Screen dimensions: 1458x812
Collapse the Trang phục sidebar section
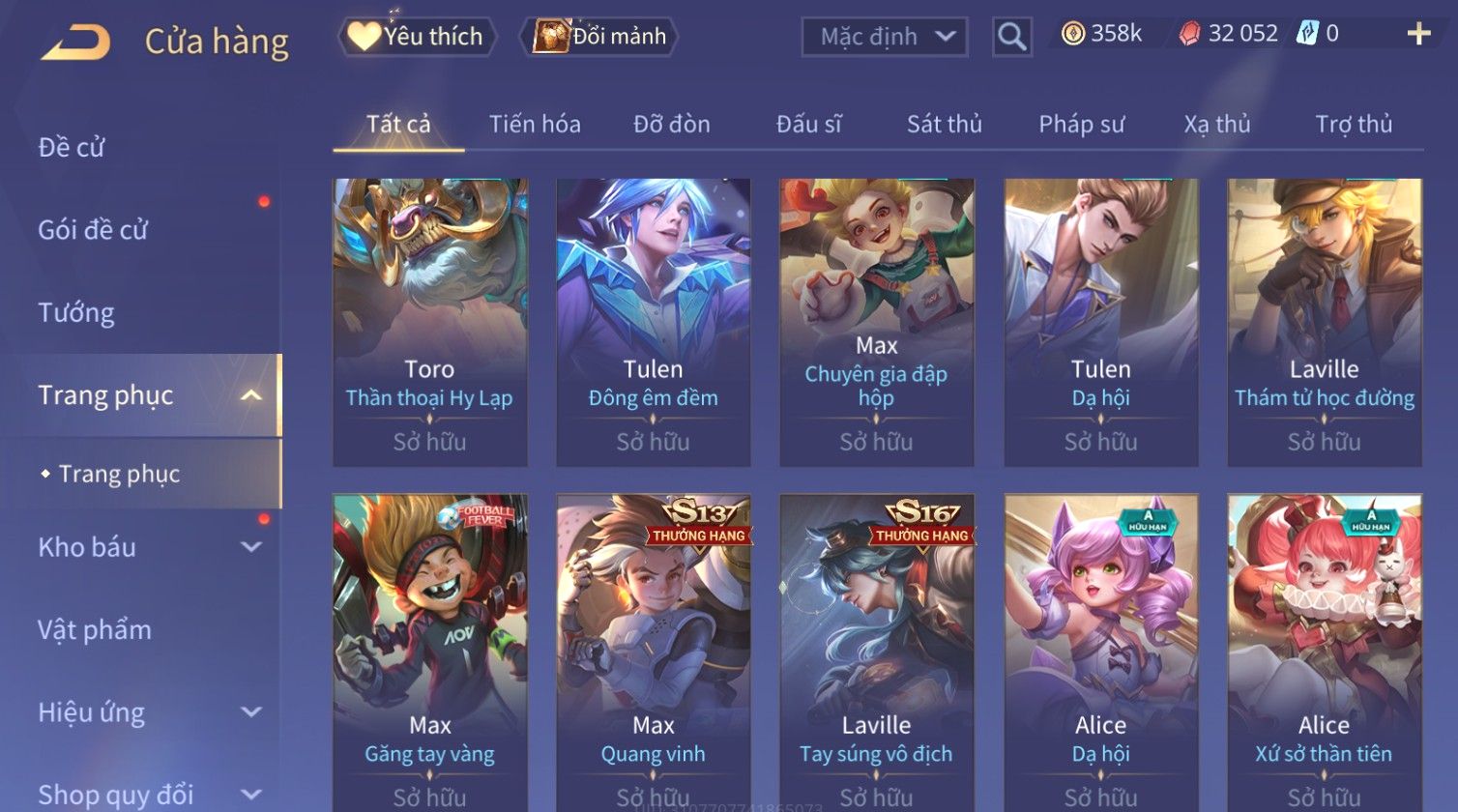coord(251,395)
